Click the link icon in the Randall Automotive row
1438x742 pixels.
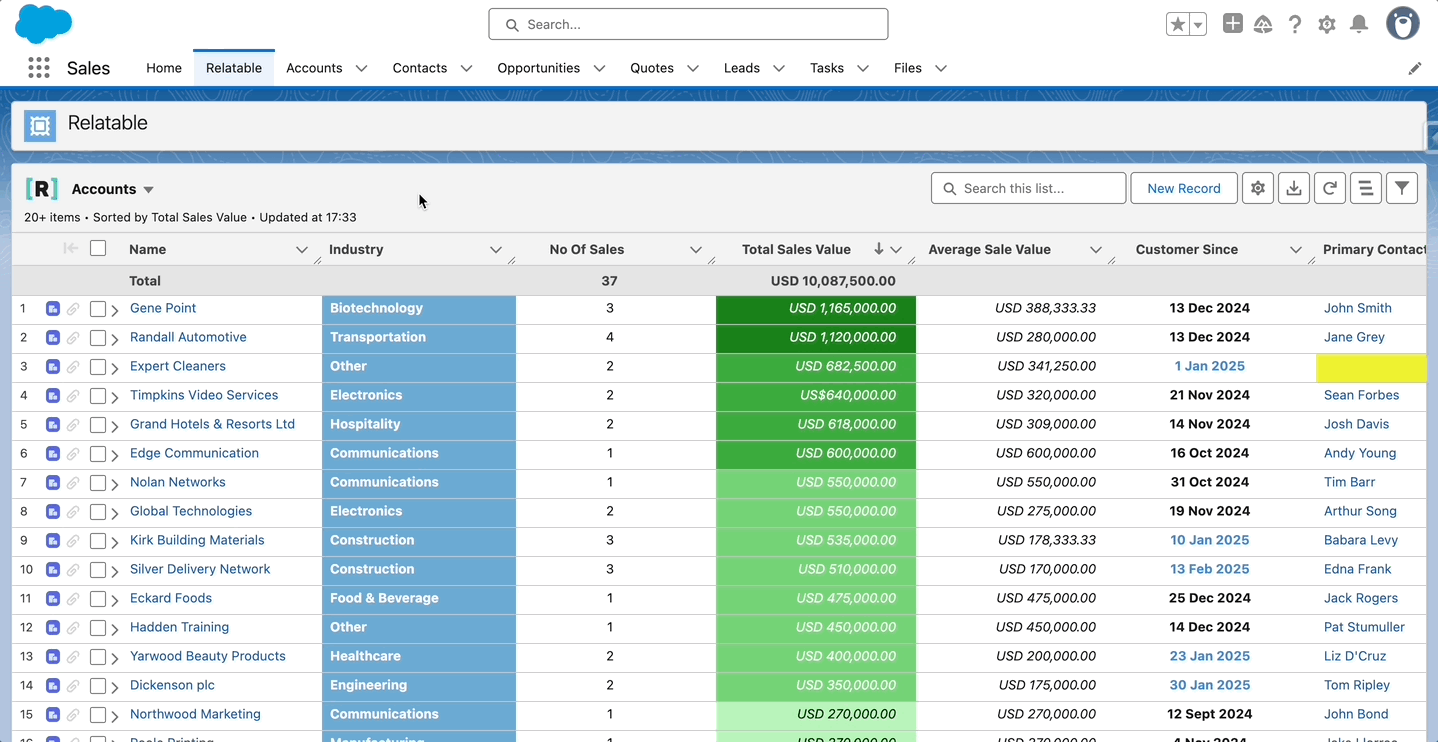[x=73, y=338]
